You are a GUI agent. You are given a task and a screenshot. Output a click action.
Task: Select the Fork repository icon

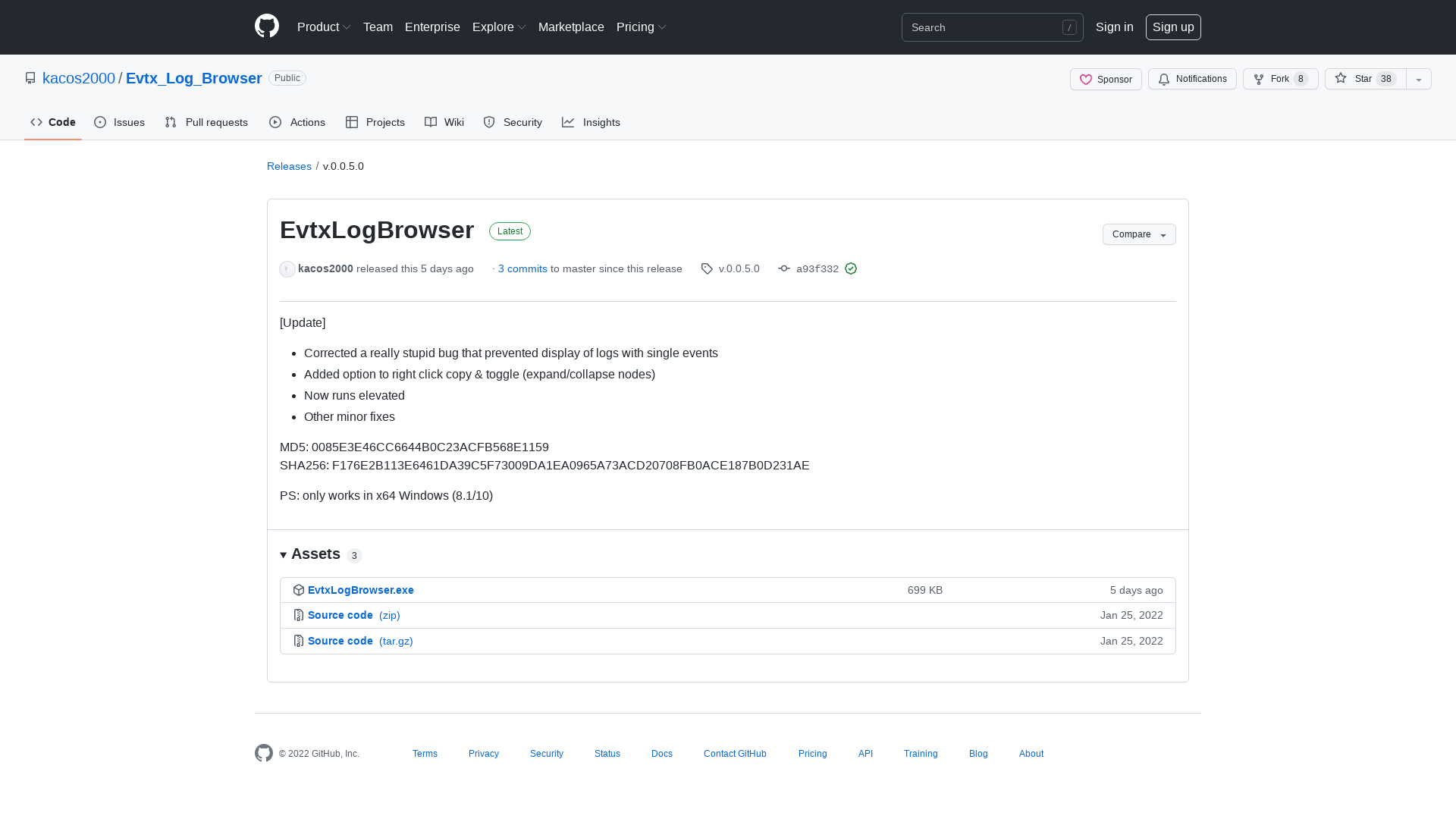(x=1258, y=79)
